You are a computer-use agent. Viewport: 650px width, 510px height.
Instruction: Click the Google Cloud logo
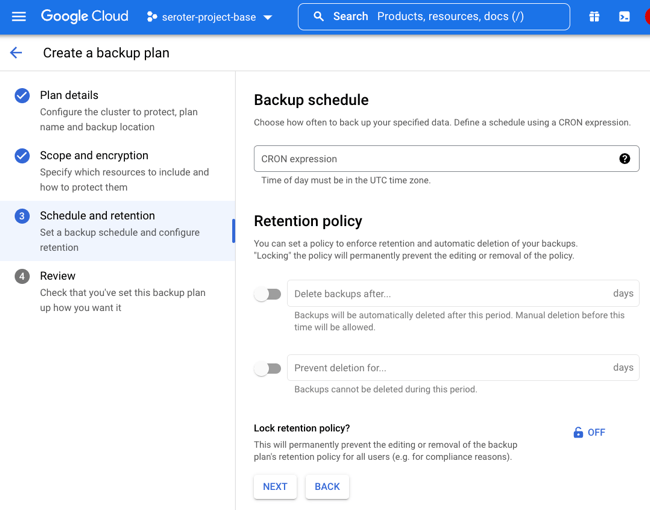click(x=84, y=17)
